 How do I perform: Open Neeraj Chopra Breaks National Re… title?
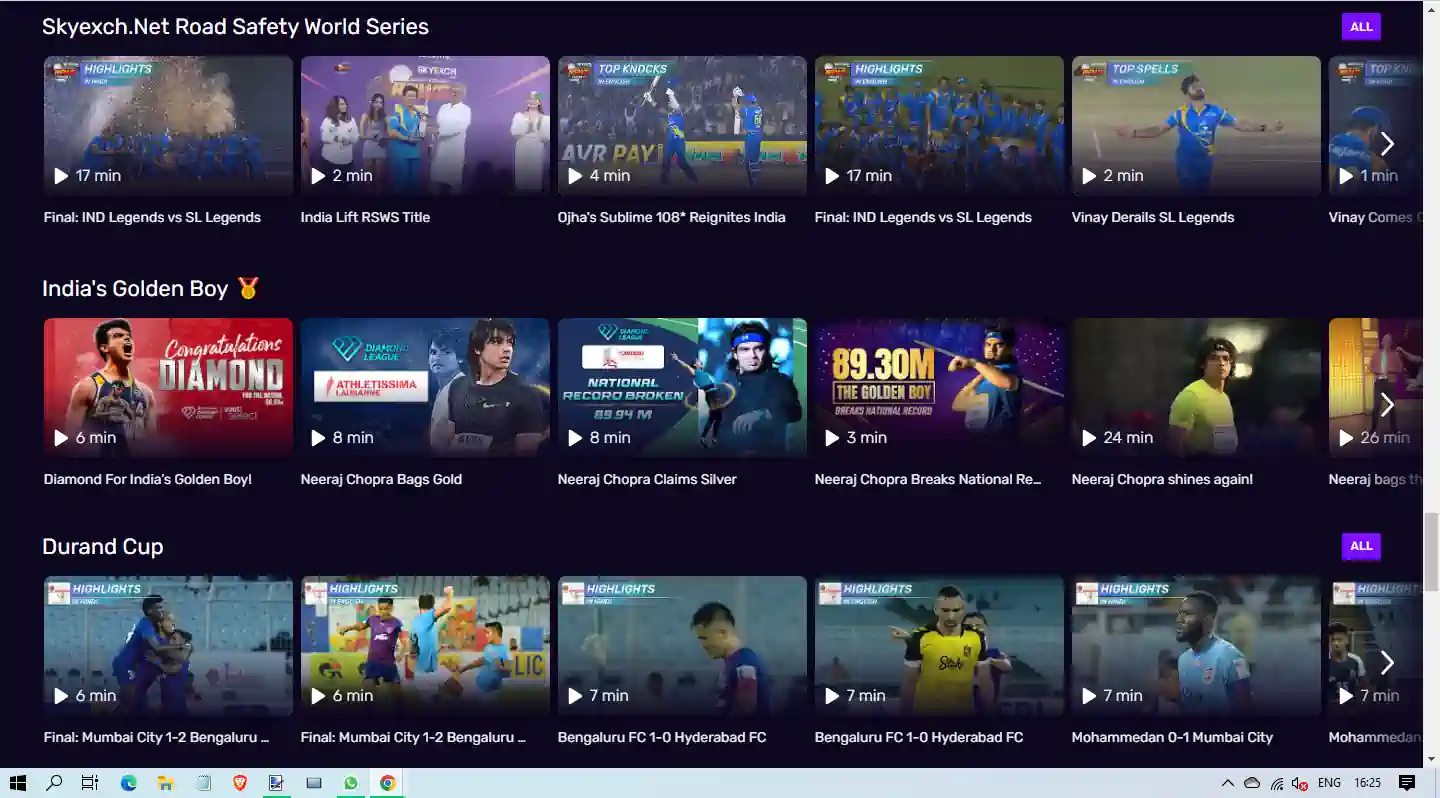point(928,479)
